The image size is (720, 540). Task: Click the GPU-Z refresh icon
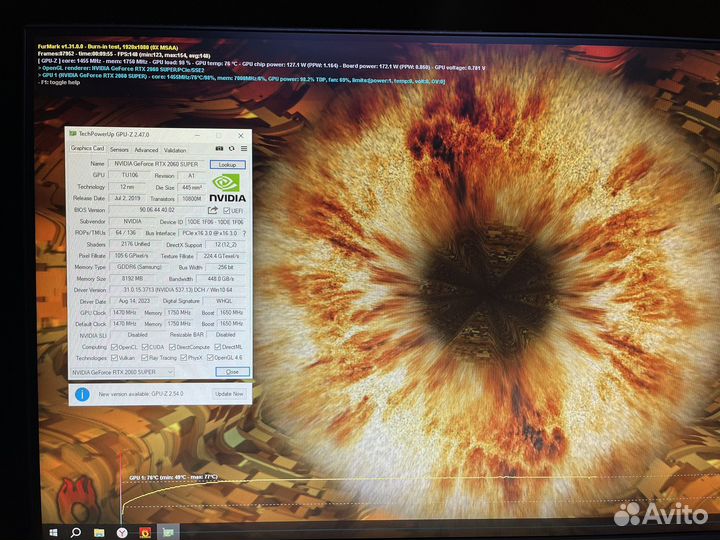click(232, 149)
